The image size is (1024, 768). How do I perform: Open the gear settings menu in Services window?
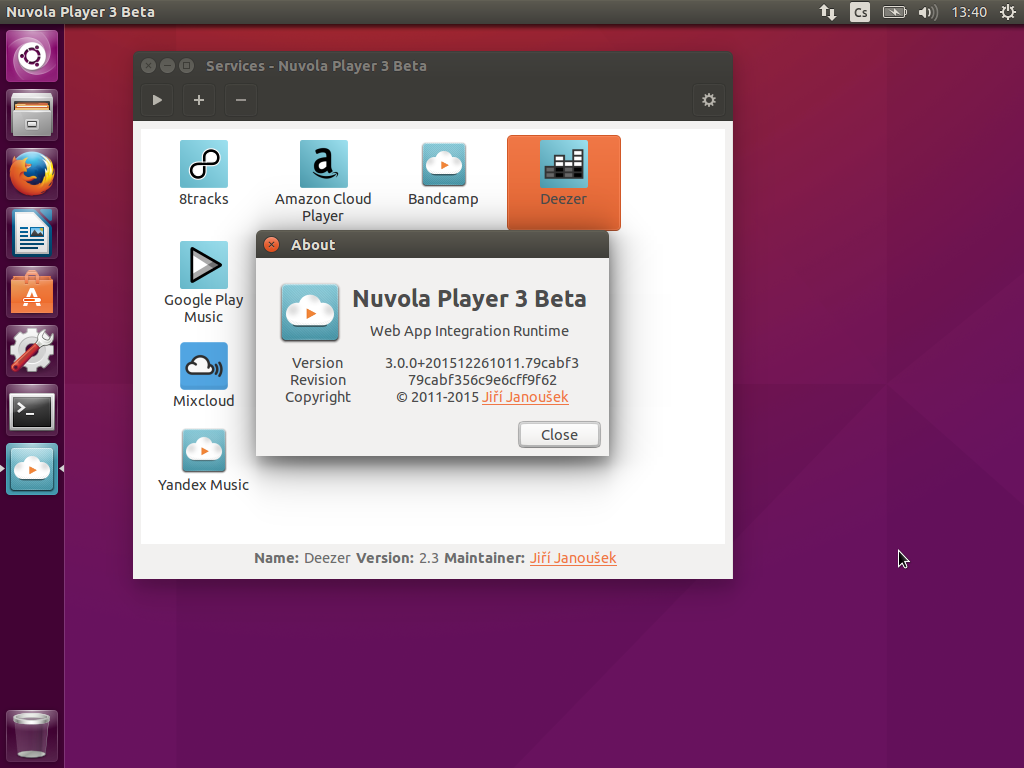tap(709, 100)
